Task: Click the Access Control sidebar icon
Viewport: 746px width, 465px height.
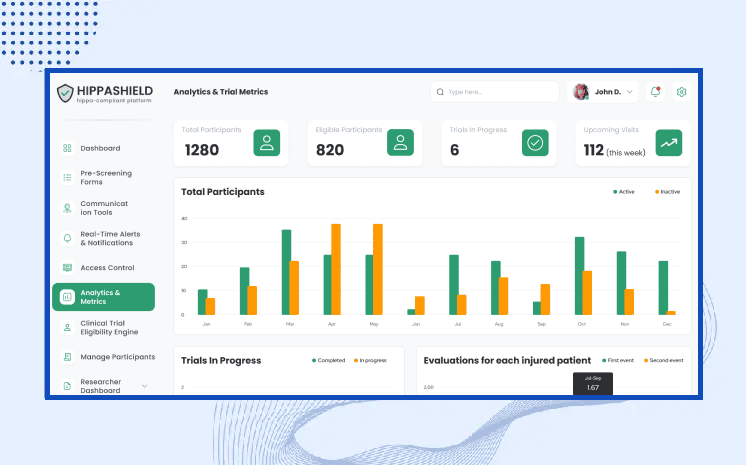Action: click(x=67, y=268)
